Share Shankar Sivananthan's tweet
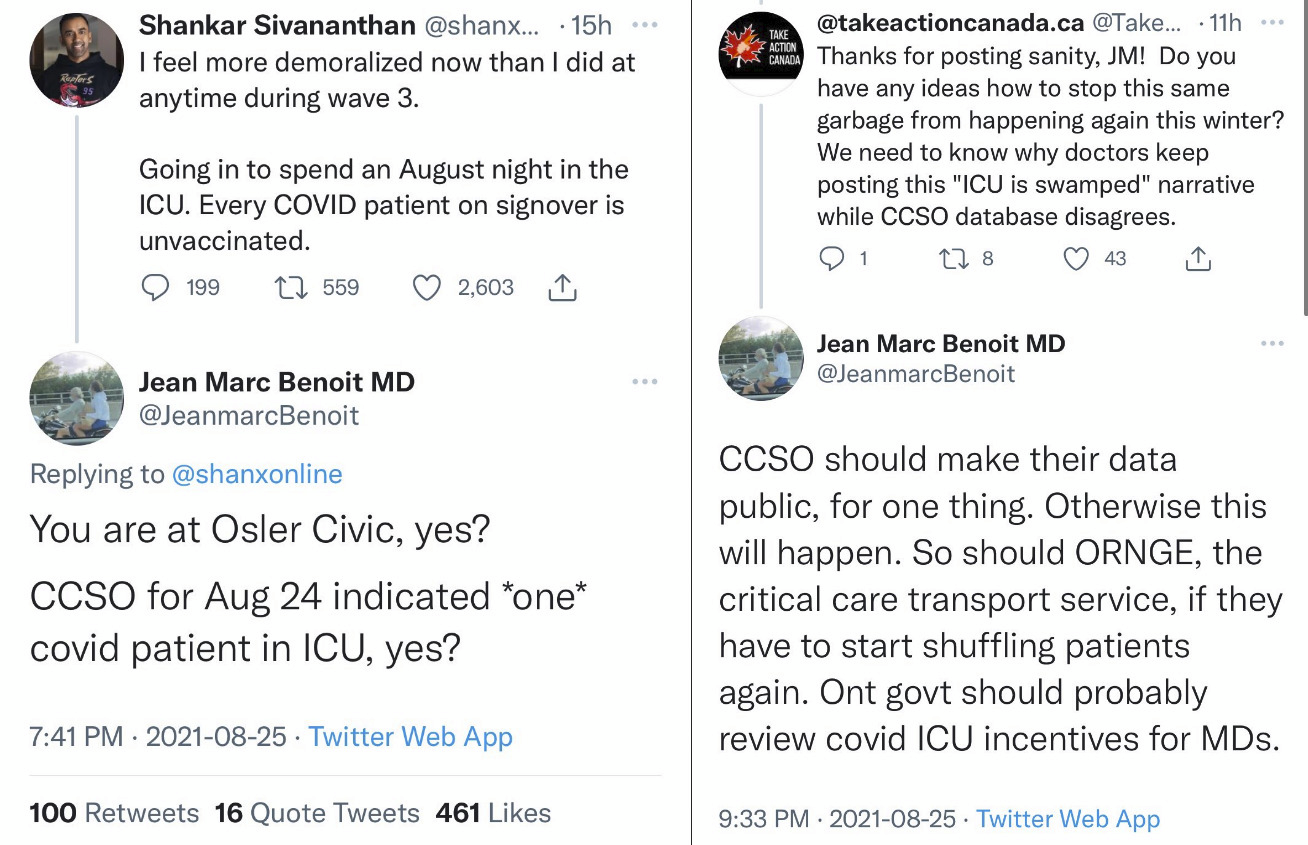This screenshot has height=845, width=1308. [562, 289]
